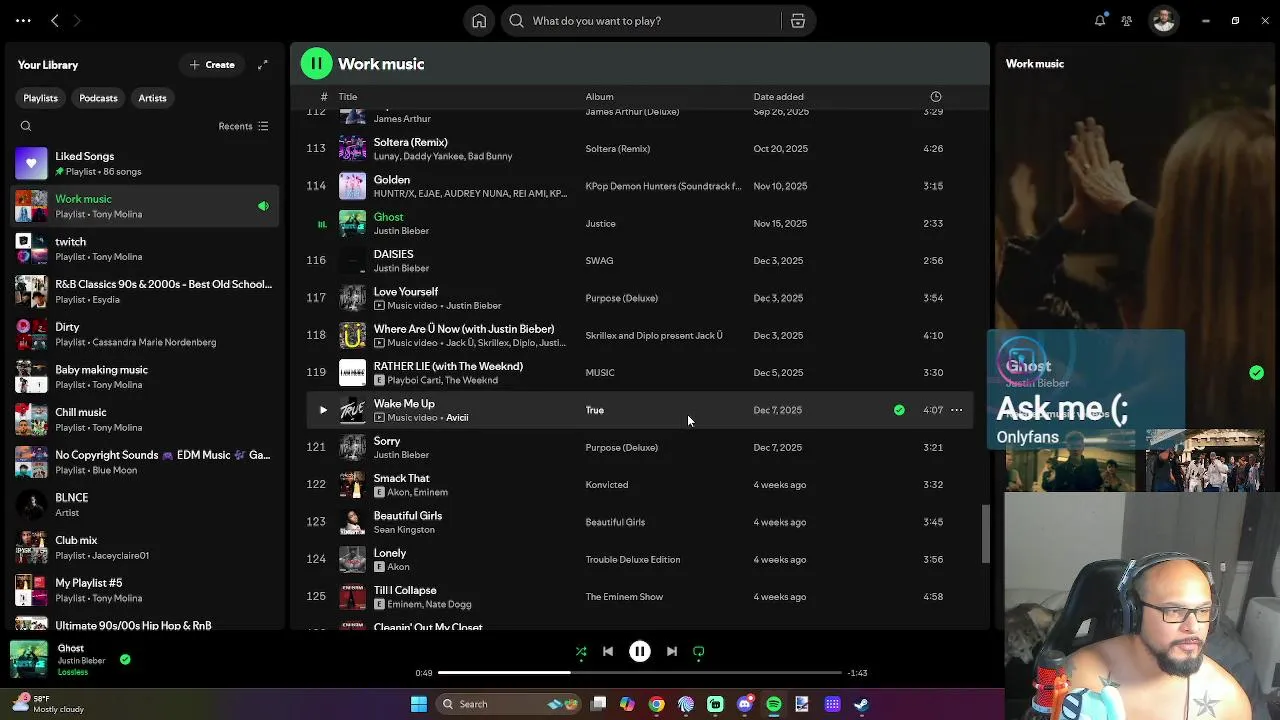Click the playlist vertical scrollbar
The height and width of the screenshot is (720, 1280).
984,533
